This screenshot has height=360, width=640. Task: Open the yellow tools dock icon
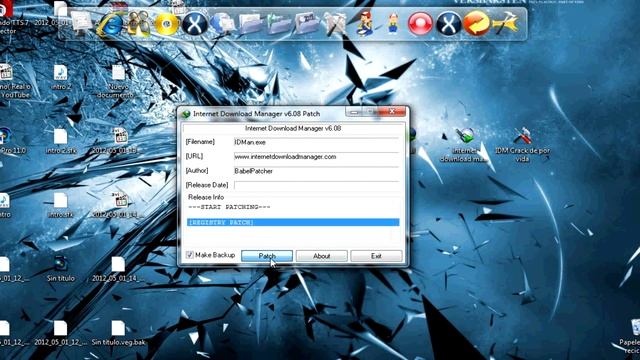[505, 24]
